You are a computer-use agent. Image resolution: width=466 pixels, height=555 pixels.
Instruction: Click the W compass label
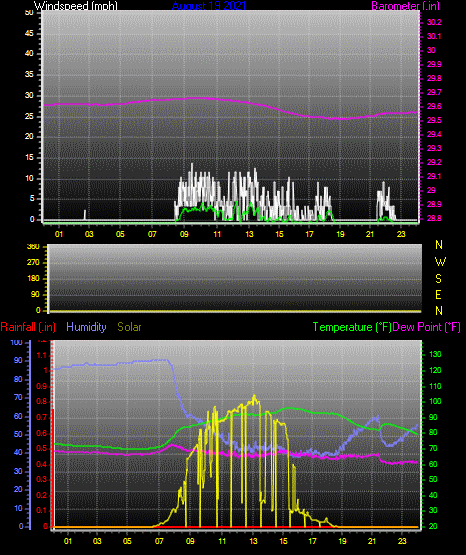click(440, 262)
